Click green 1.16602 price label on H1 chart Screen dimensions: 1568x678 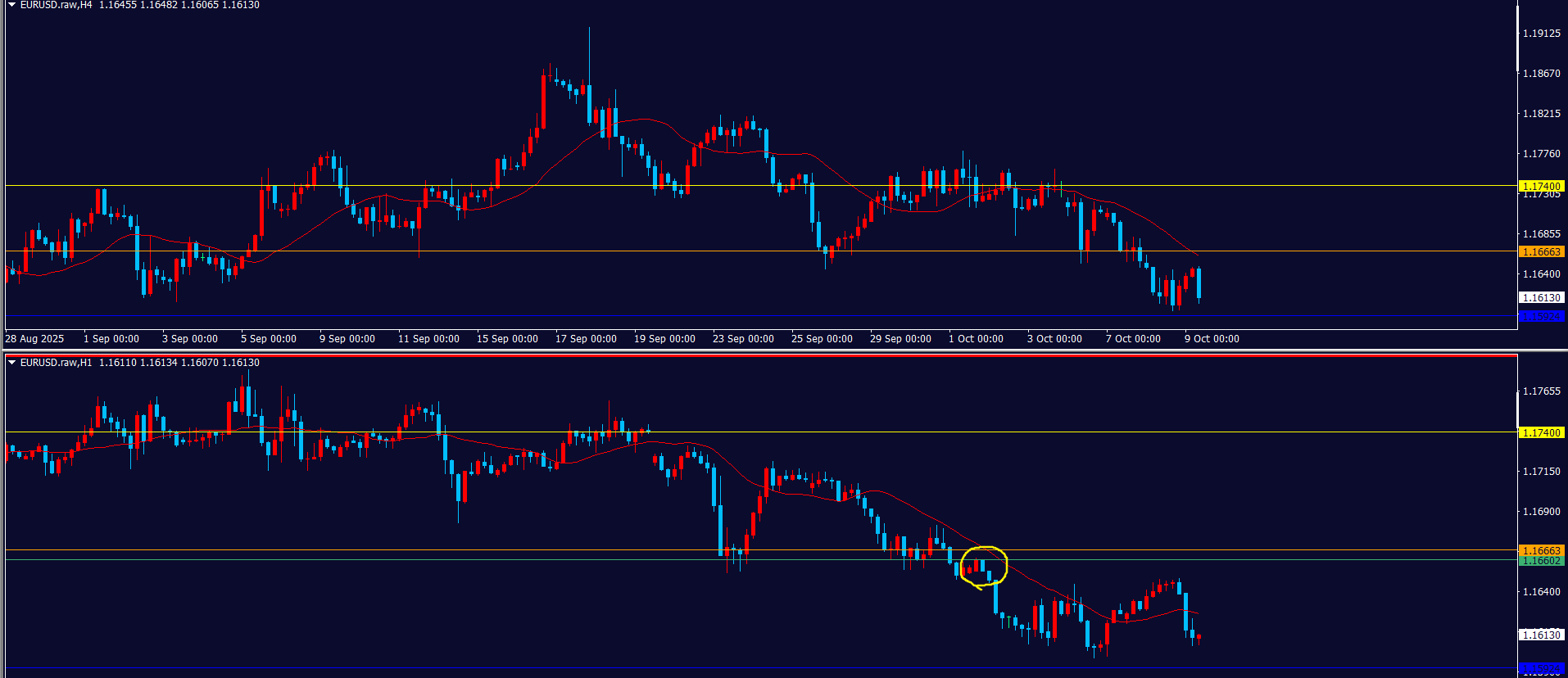coord(1541,562)
